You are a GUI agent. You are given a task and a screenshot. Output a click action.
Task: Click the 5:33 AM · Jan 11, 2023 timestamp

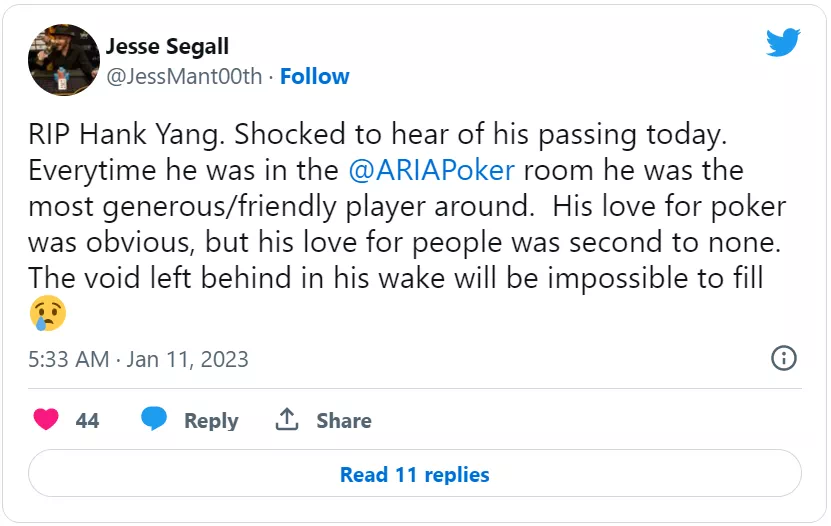click(x=138, y=359)
